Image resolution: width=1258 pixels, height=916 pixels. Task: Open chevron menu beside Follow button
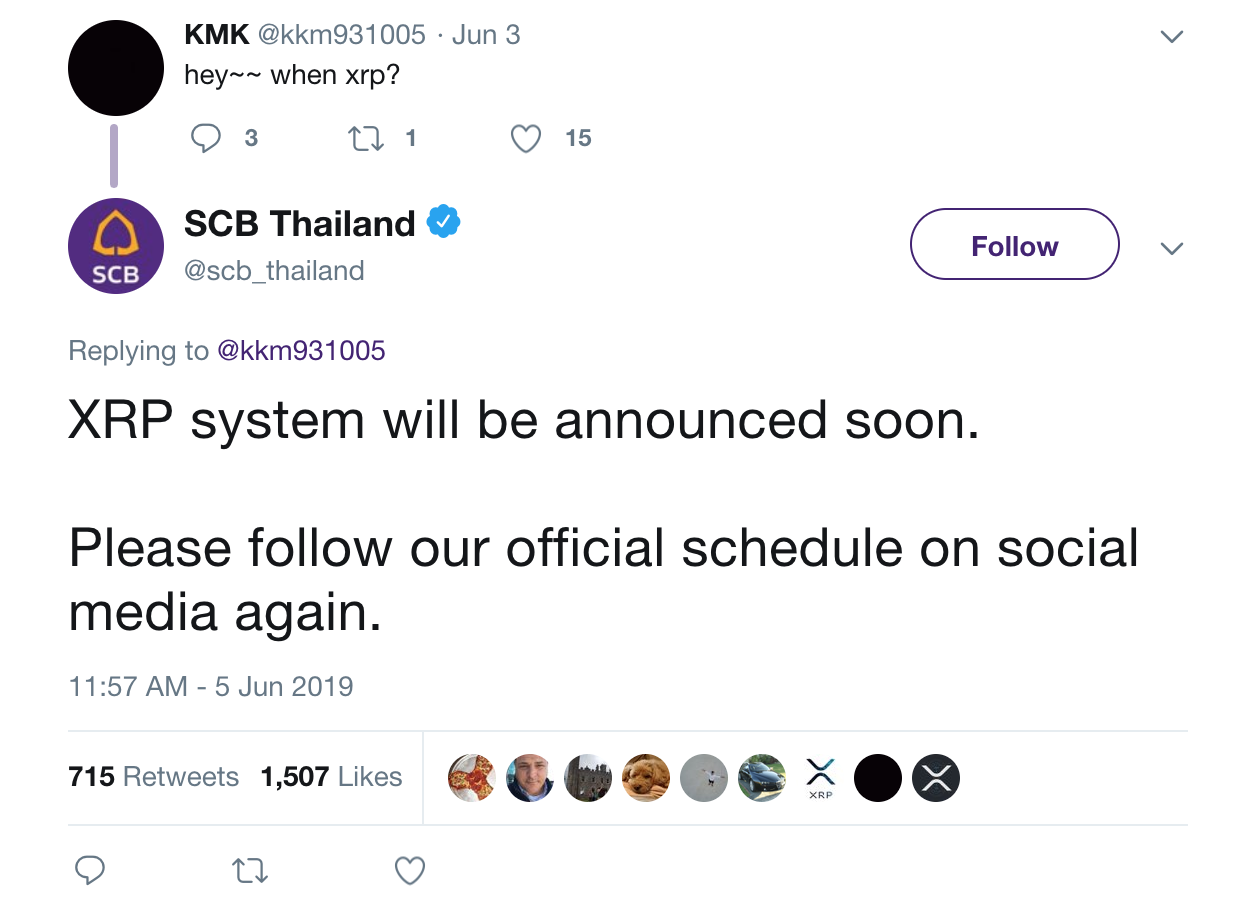[x=1171, y=248]
